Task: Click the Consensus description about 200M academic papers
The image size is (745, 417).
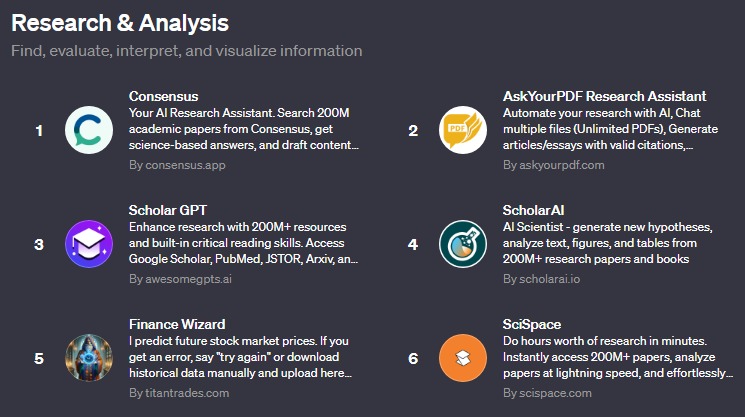Action: point(243,129)
